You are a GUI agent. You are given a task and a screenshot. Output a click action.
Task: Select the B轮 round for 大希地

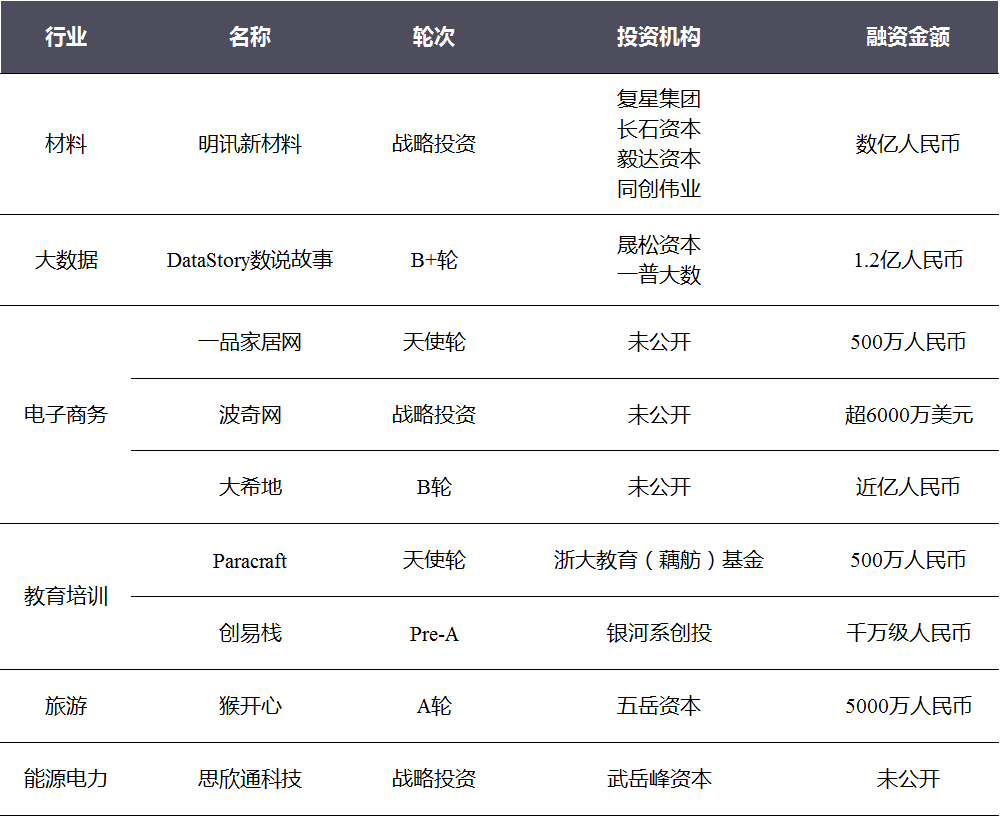coord(434,487)
